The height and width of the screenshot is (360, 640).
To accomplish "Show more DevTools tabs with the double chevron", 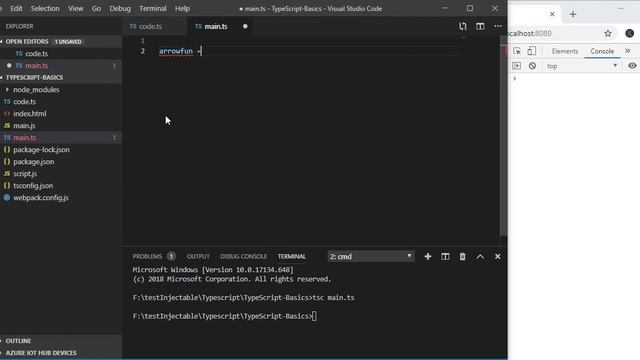I will (x=628, y=51).
